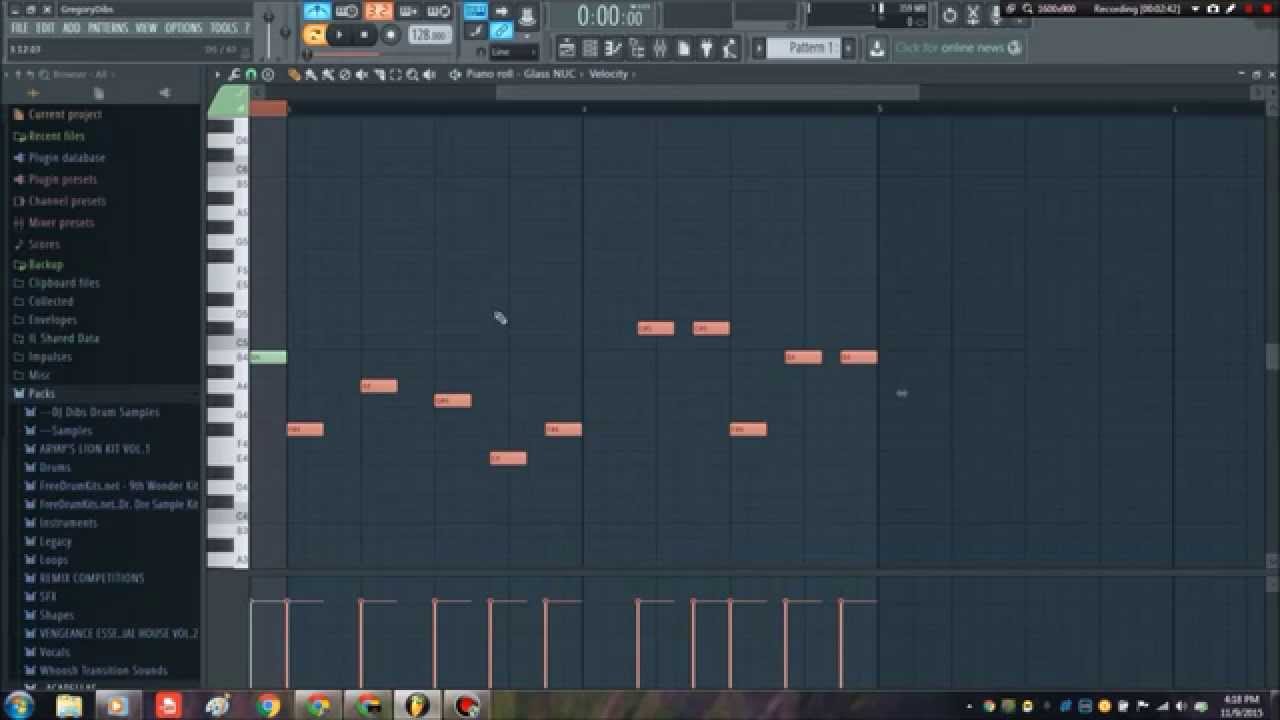1280x720 pixels.
Task: Toggle typing keyboard to piano button
Action: (476, 11)
